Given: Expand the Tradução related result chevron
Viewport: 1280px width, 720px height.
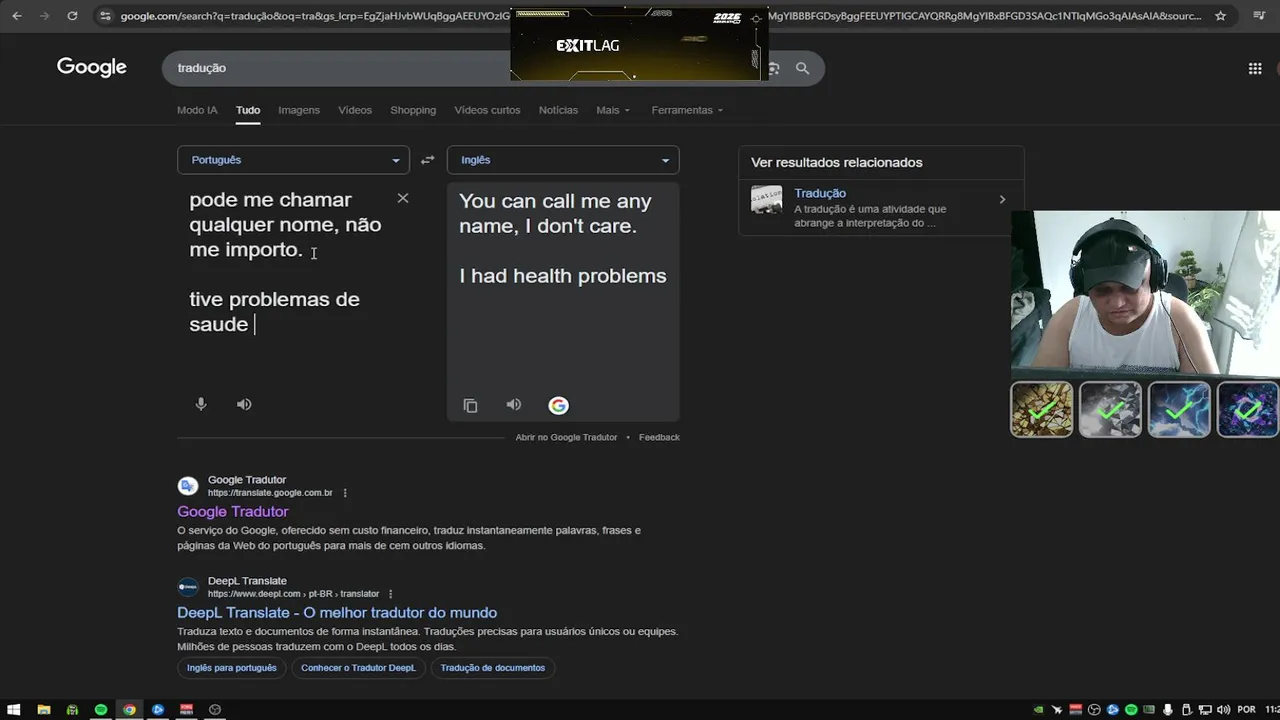Looking at the screenshot, I should [x=1002, y=200].
